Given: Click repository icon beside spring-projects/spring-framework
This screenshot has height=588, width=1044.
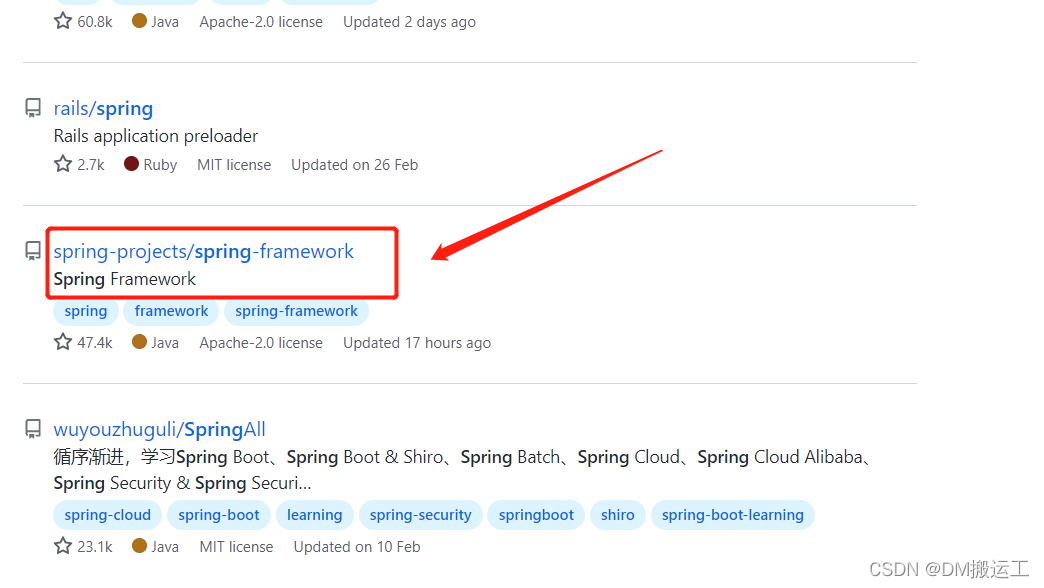Looking at the screenshot, I should [33, 251].
